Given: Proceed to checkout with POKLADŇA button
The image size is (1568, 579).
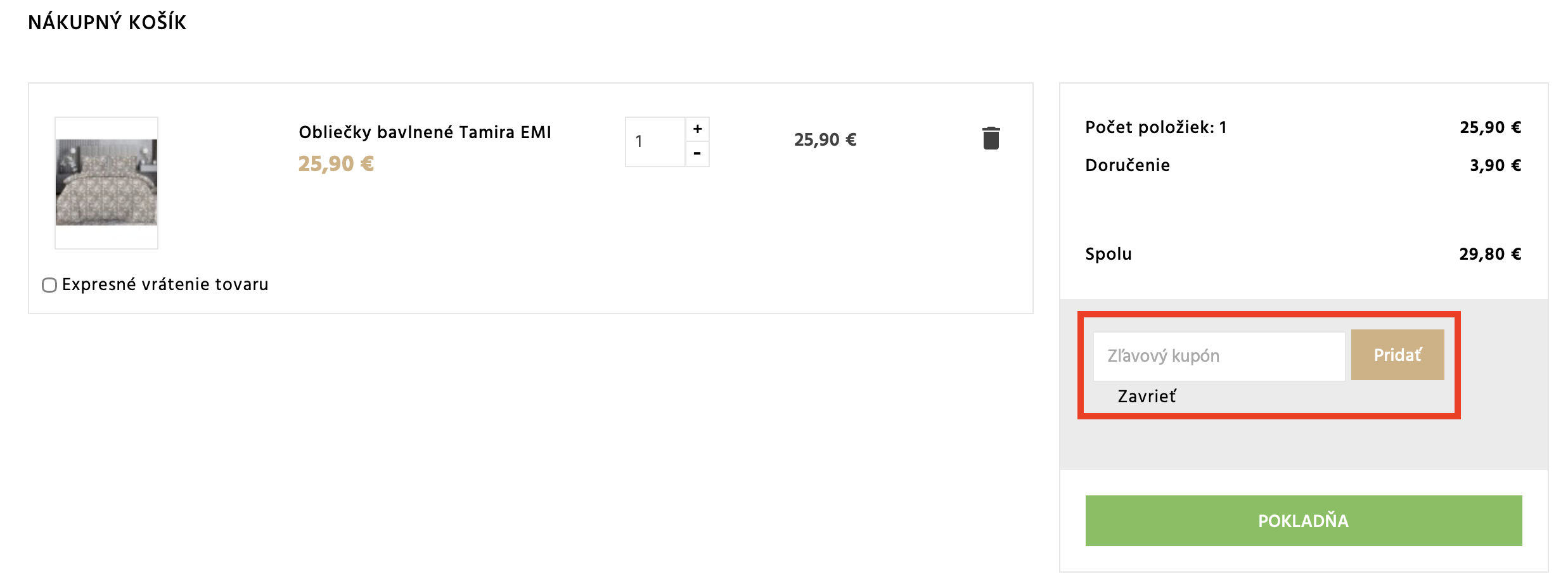Looking at the screenshot, I should point(1303,521).
